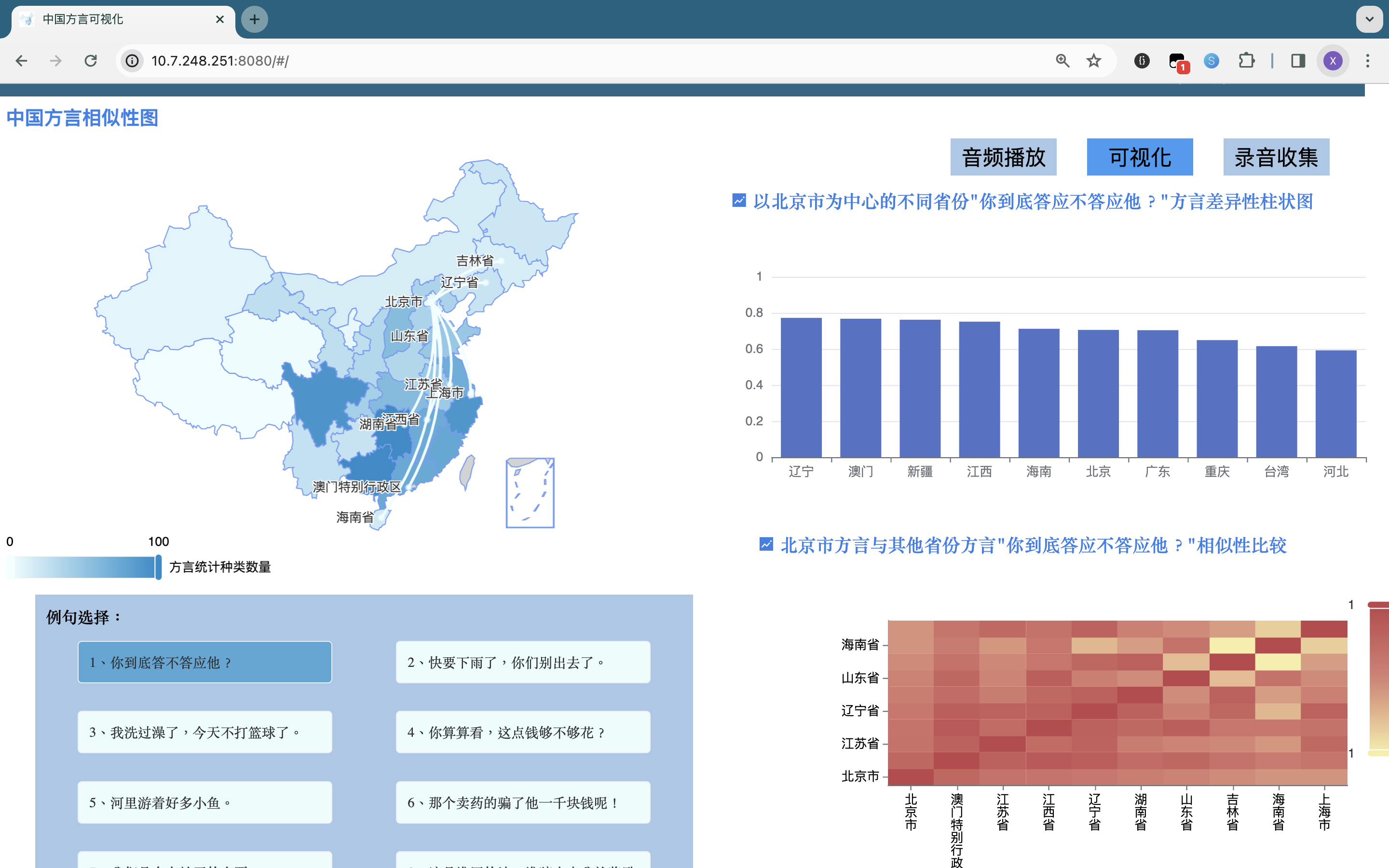Click the 辽宁 bar in bar chart
Image resolution: width=1389 pixels, height=868 pixels.
[x=801, y=388]
